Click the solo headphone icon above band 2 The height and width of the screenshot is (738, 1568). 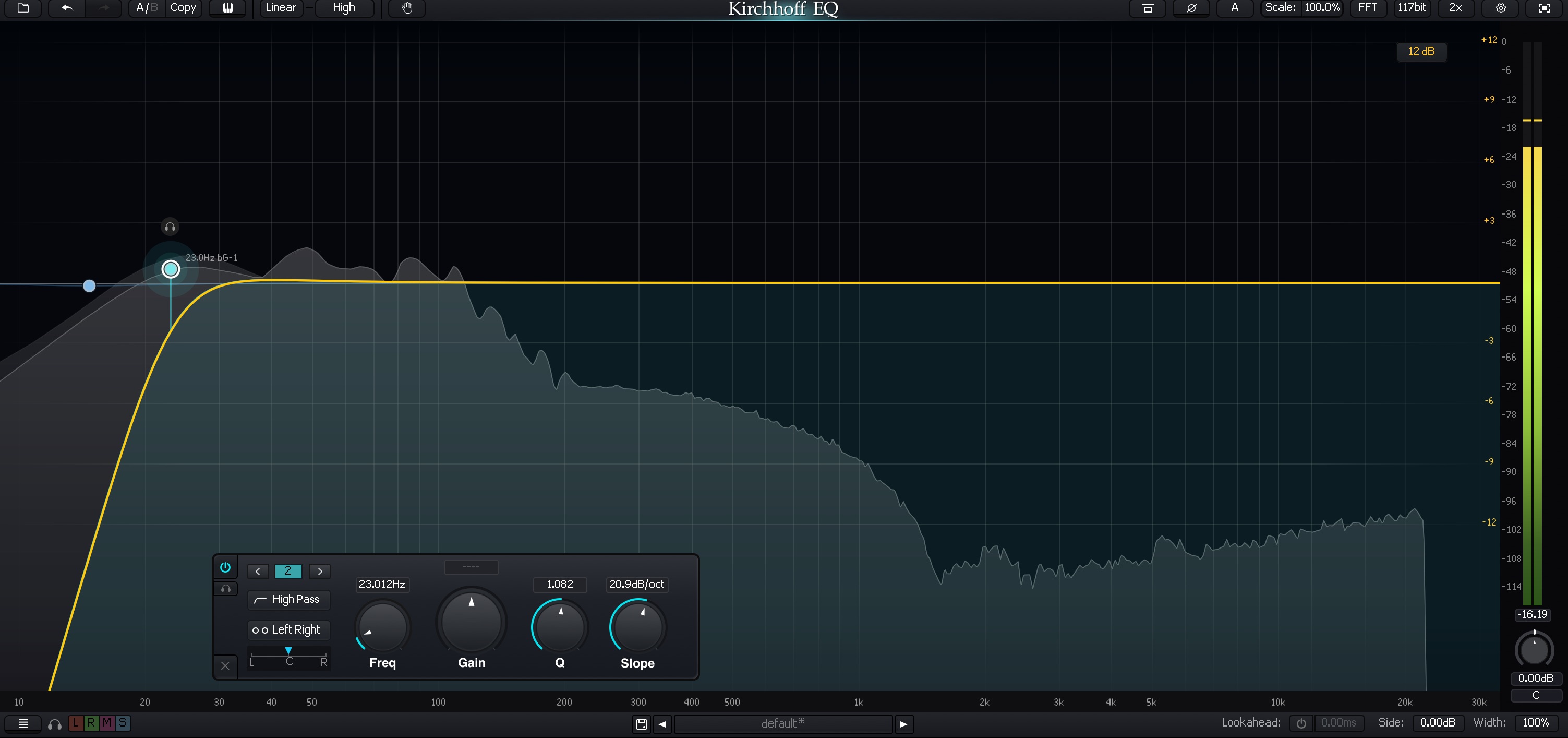tap(170, 227)
